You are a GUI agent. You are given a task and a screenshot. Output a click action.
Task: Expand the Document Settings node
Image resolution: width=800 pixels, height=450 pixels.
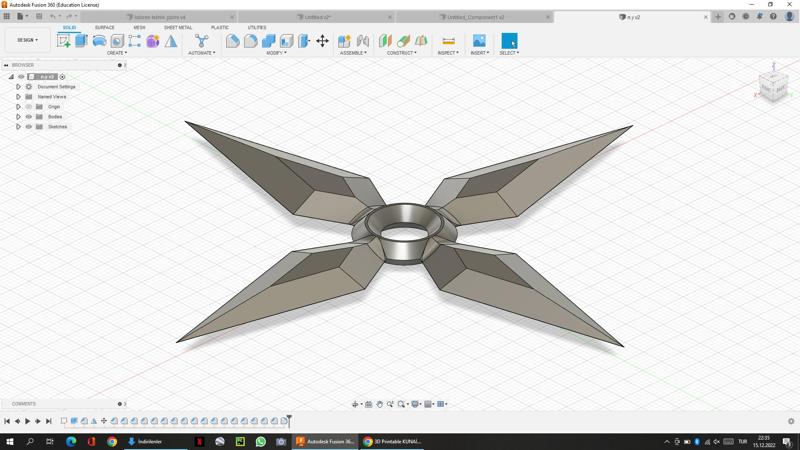(x=18, y=87)
